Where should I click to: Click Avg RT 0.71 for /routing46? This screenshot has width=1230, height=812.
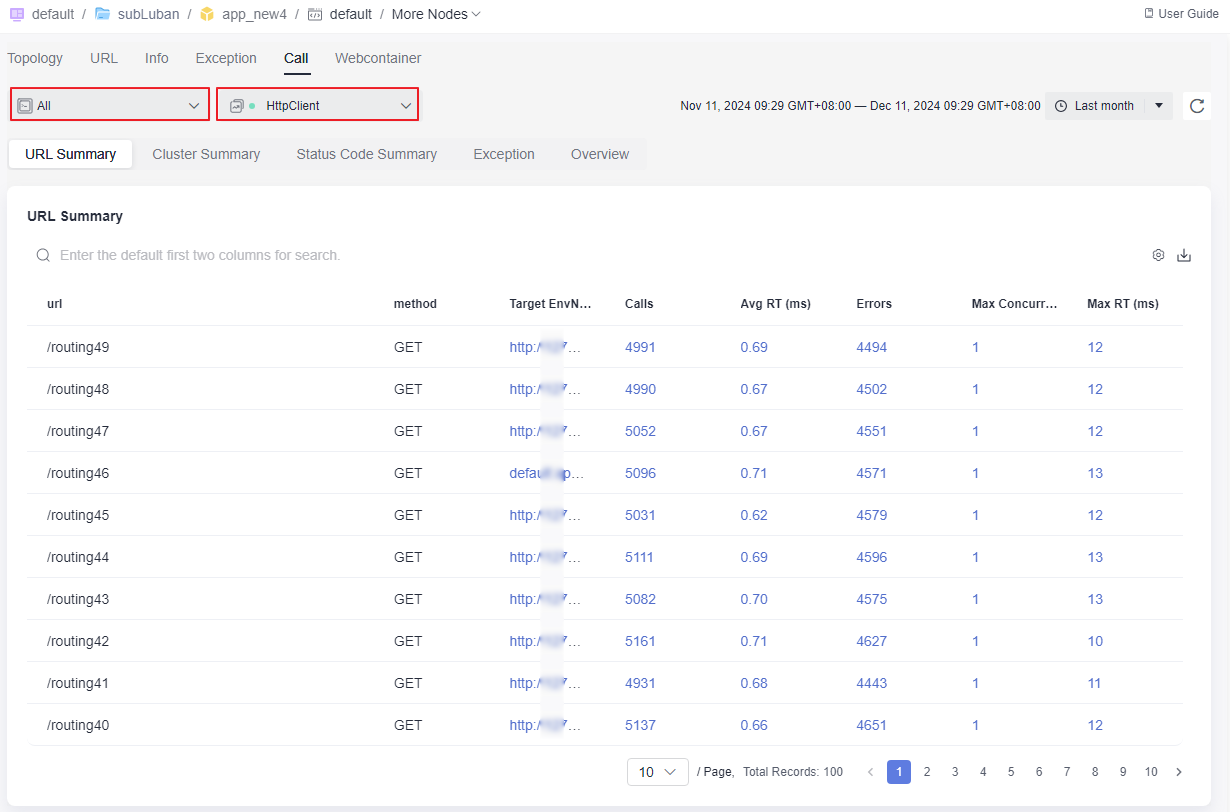point(754,473)
